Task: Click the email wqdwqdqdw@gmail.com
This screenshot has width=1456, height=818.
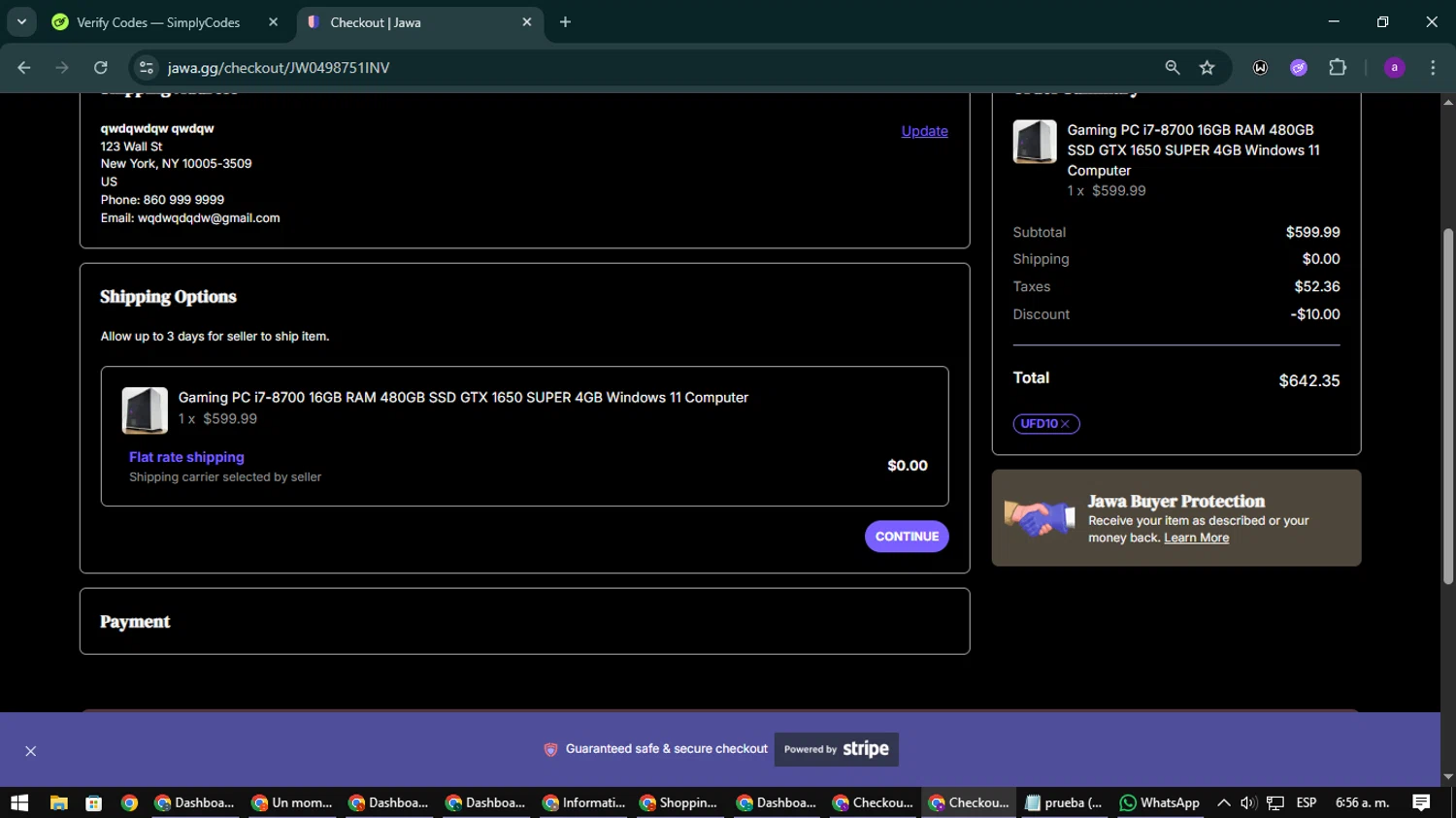Action: [209, 218]
